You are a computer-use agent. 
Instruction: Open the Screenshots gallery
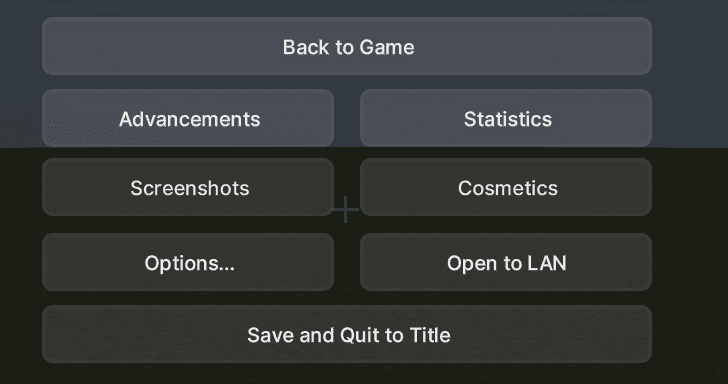coord(188,187)
